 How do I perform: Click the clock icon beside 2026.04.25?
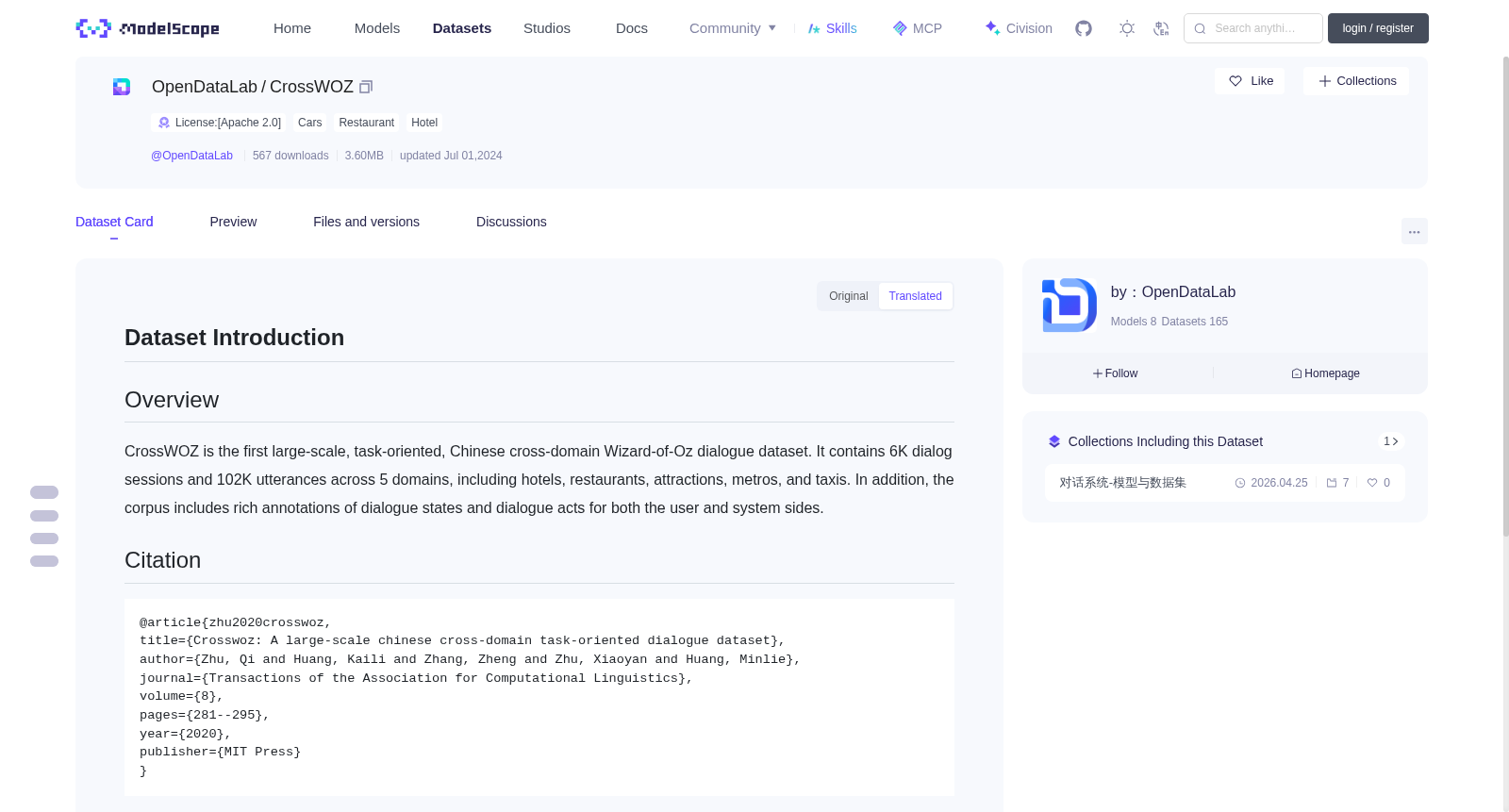point(1240,483)
